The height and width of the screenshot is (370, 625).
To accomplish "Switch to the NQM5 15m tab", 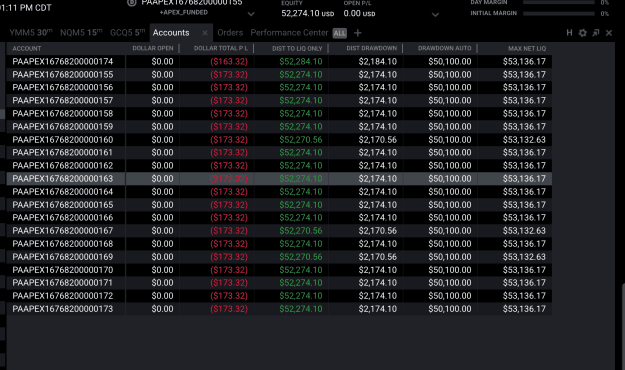I will [81, 33].
